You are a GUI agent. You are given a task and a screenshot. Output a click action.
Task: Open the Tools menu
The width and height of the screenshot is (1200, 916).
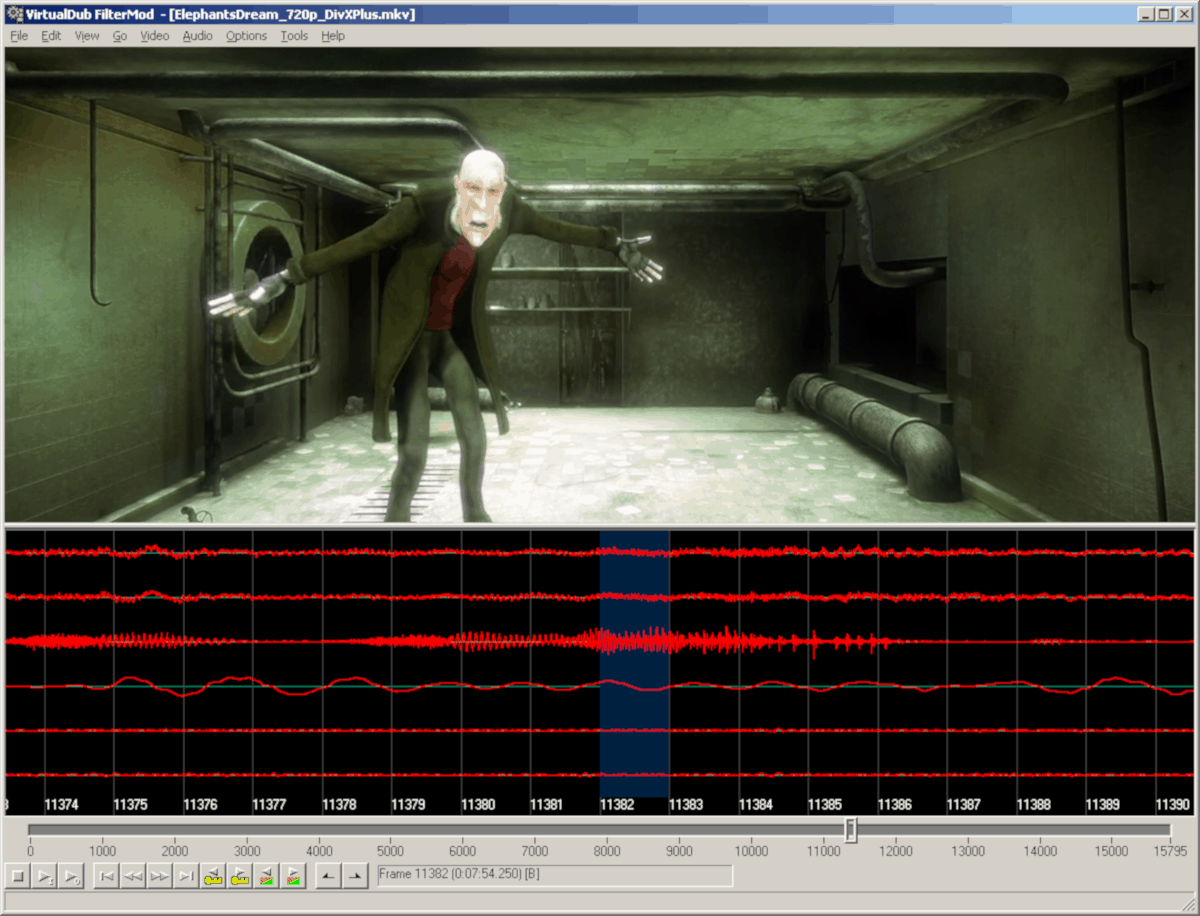294,35
